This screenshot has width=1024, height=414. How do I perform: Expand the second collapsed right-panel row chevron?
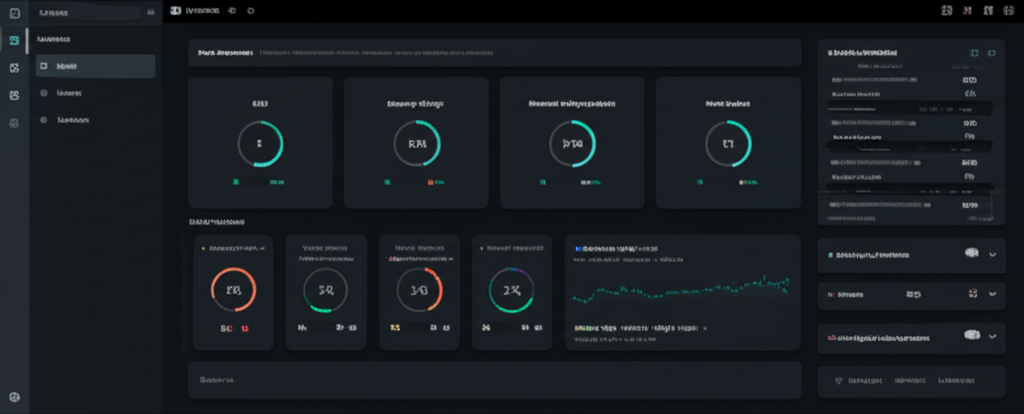click(x=992, y=296)
